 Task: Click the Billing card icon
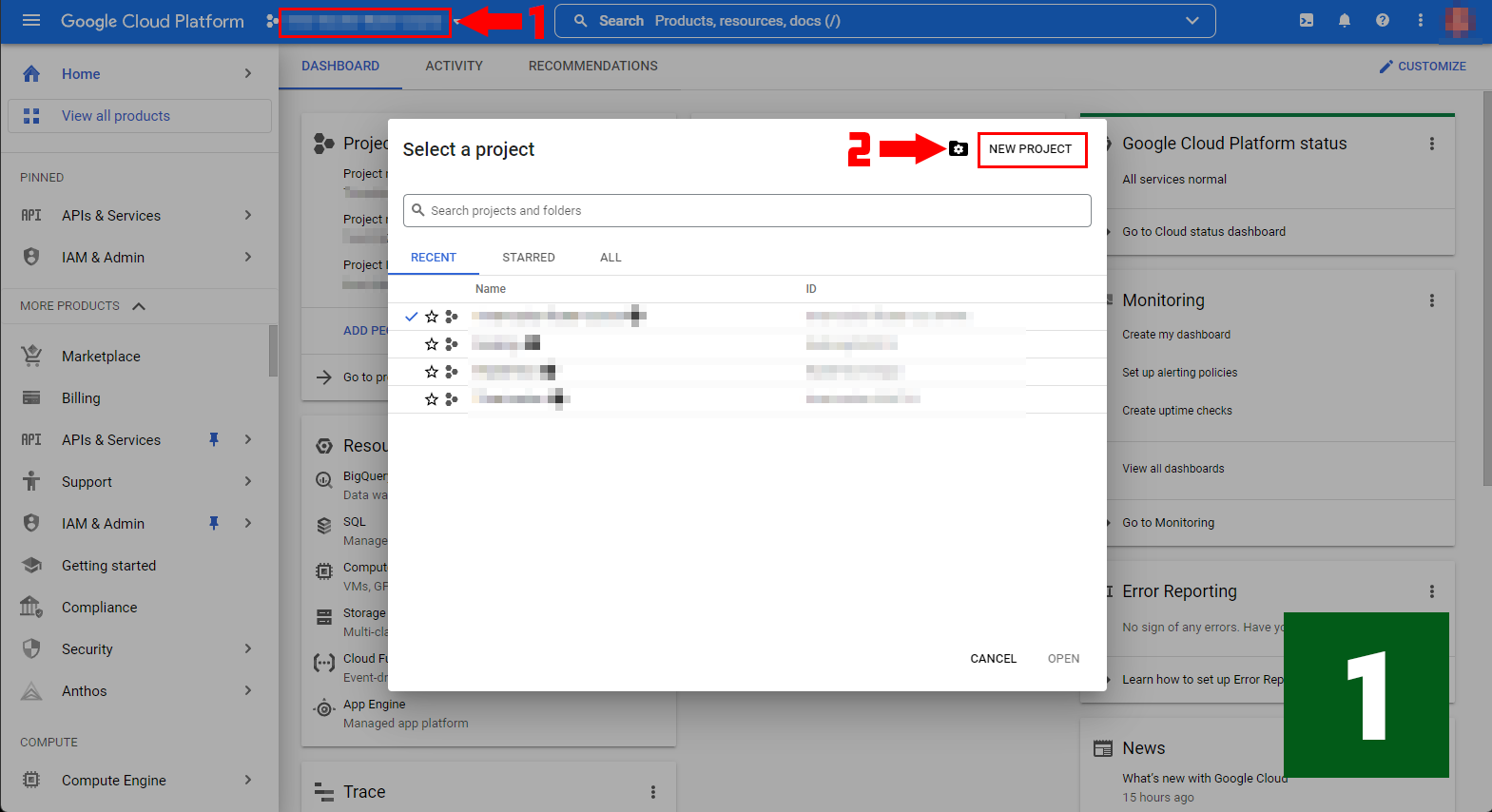[31, 397]
